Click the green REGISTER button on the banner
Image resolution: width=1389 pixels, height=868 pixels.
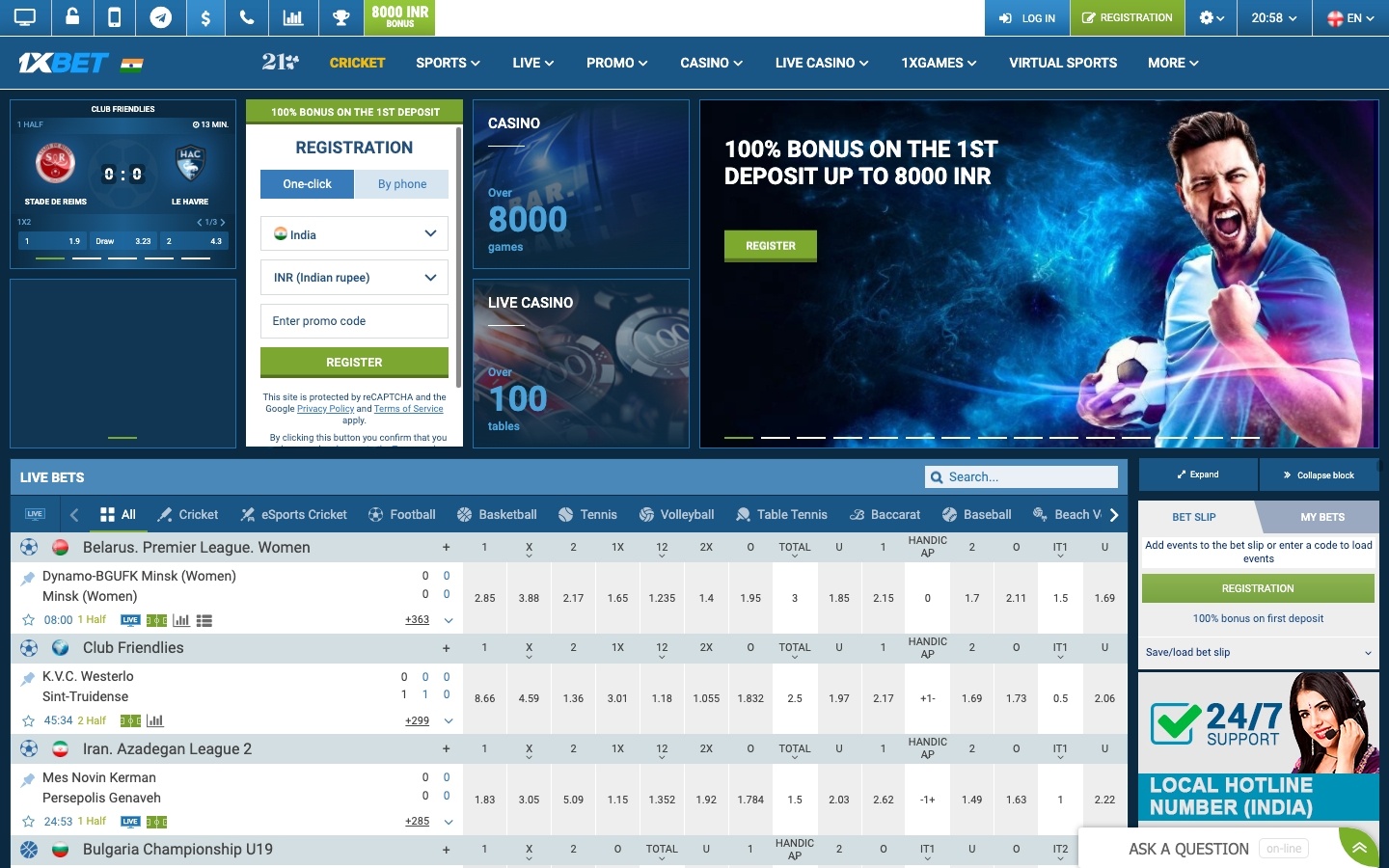click(x=769, y=246)
